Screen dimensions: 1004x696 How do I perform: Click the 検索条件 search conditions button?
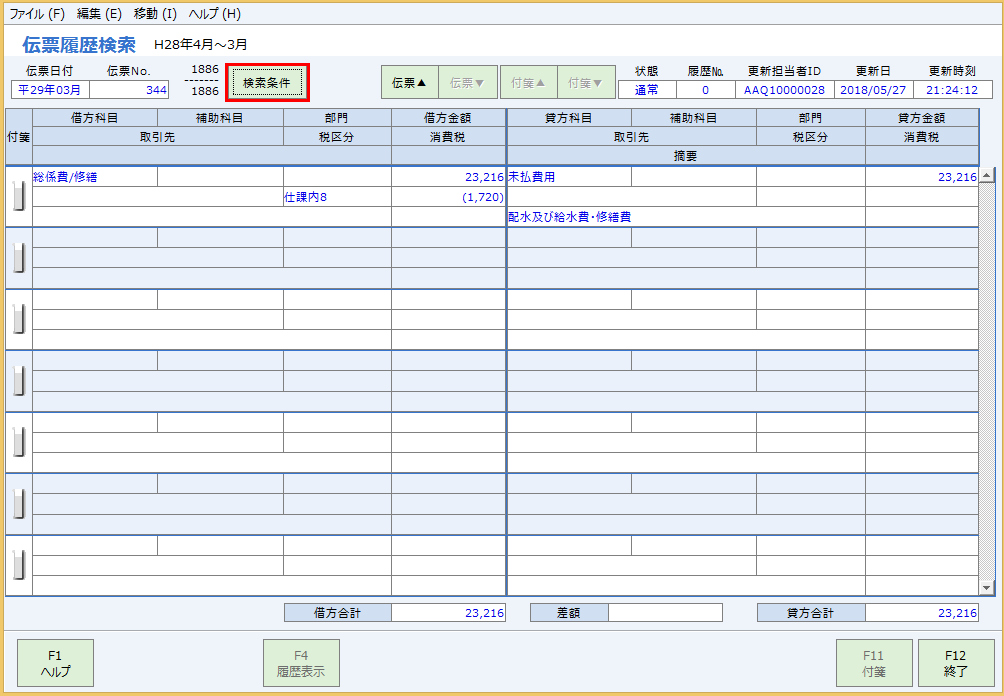pyautogui.click(x=266, y=83)
